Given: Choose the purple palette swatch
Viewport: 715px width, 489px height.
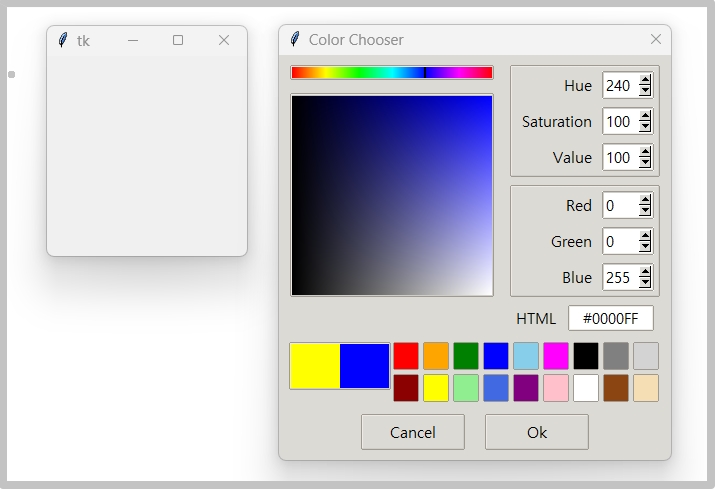Looking at the screenshot, I should point(526,388).
